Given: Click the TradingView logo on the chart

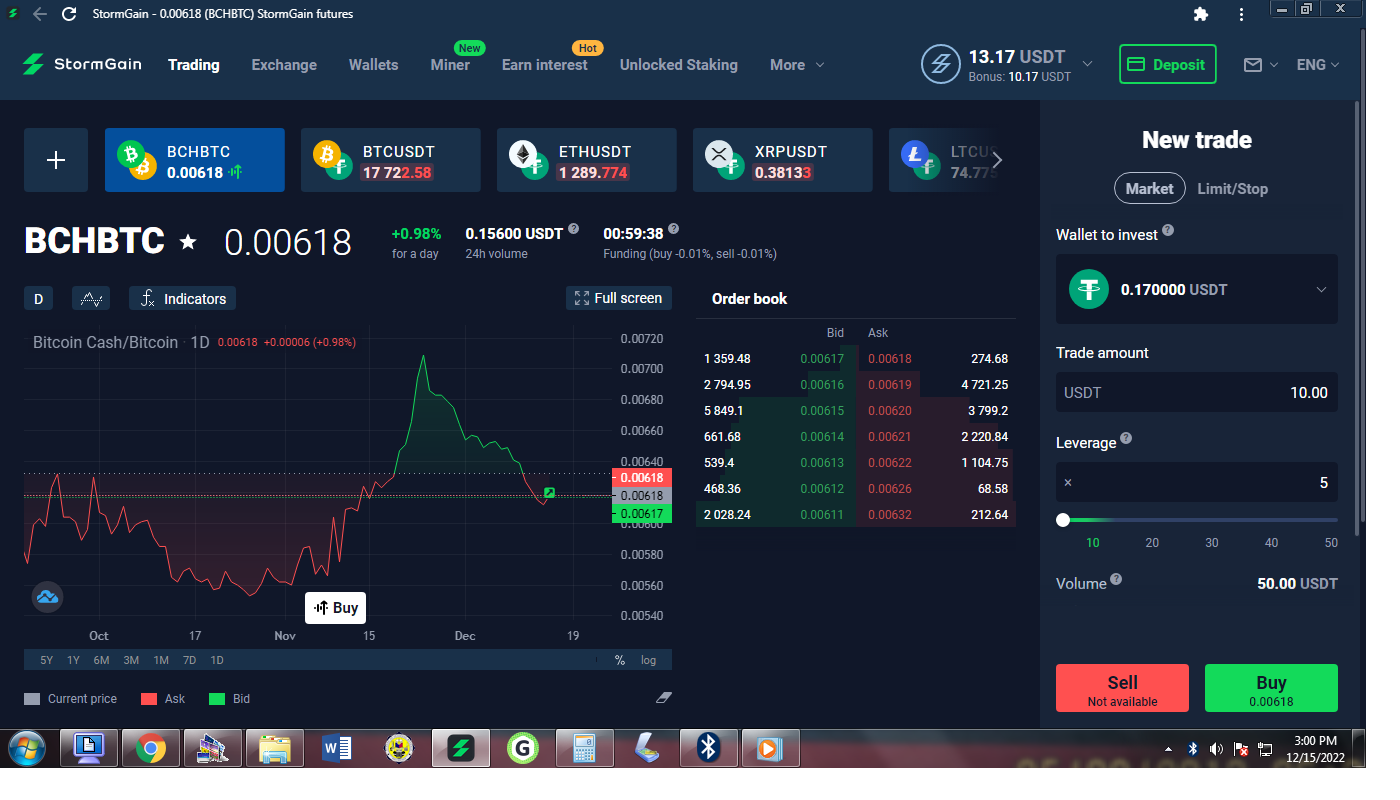Looking at the screenshot, I should click(x=47, y=597).
